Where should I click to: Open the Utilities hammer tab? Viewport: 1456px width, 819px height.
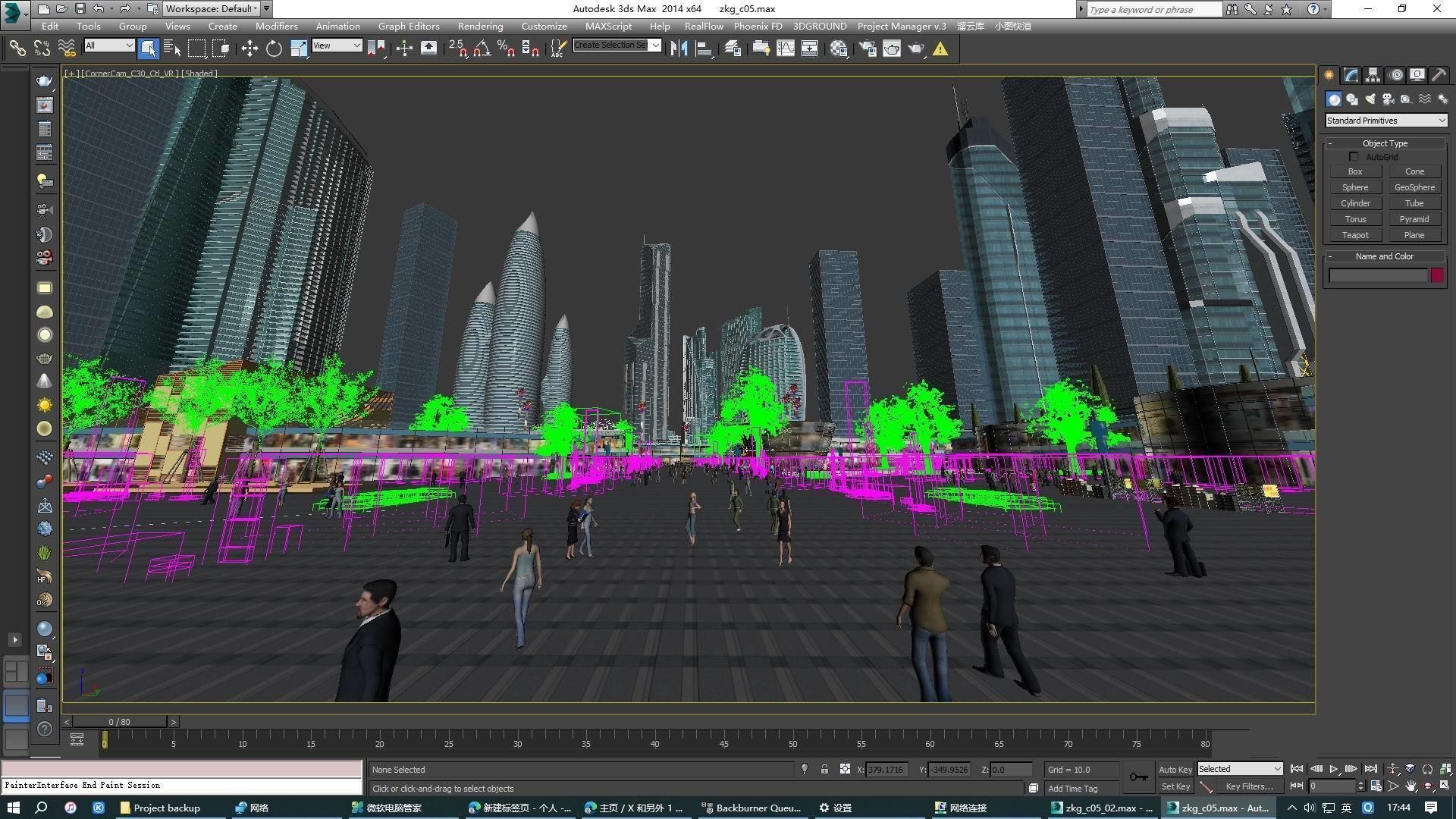pos(1439,75)
